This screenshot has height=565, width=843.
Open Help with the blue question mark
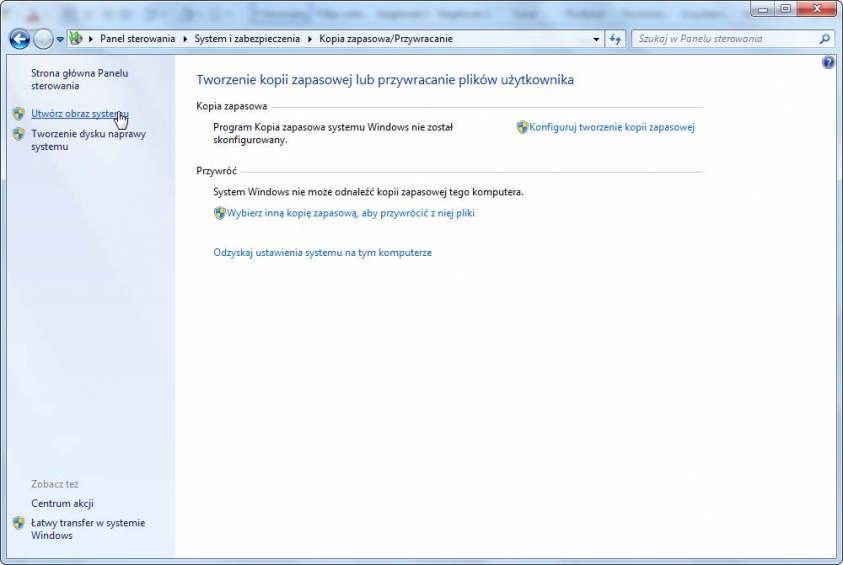(x=827, y=62)
